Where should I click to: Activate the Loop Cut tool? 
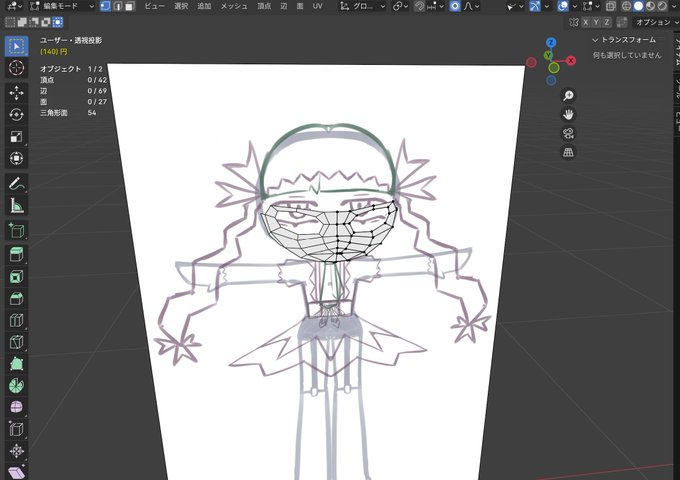pyautogui.click(x=16, y=320)
